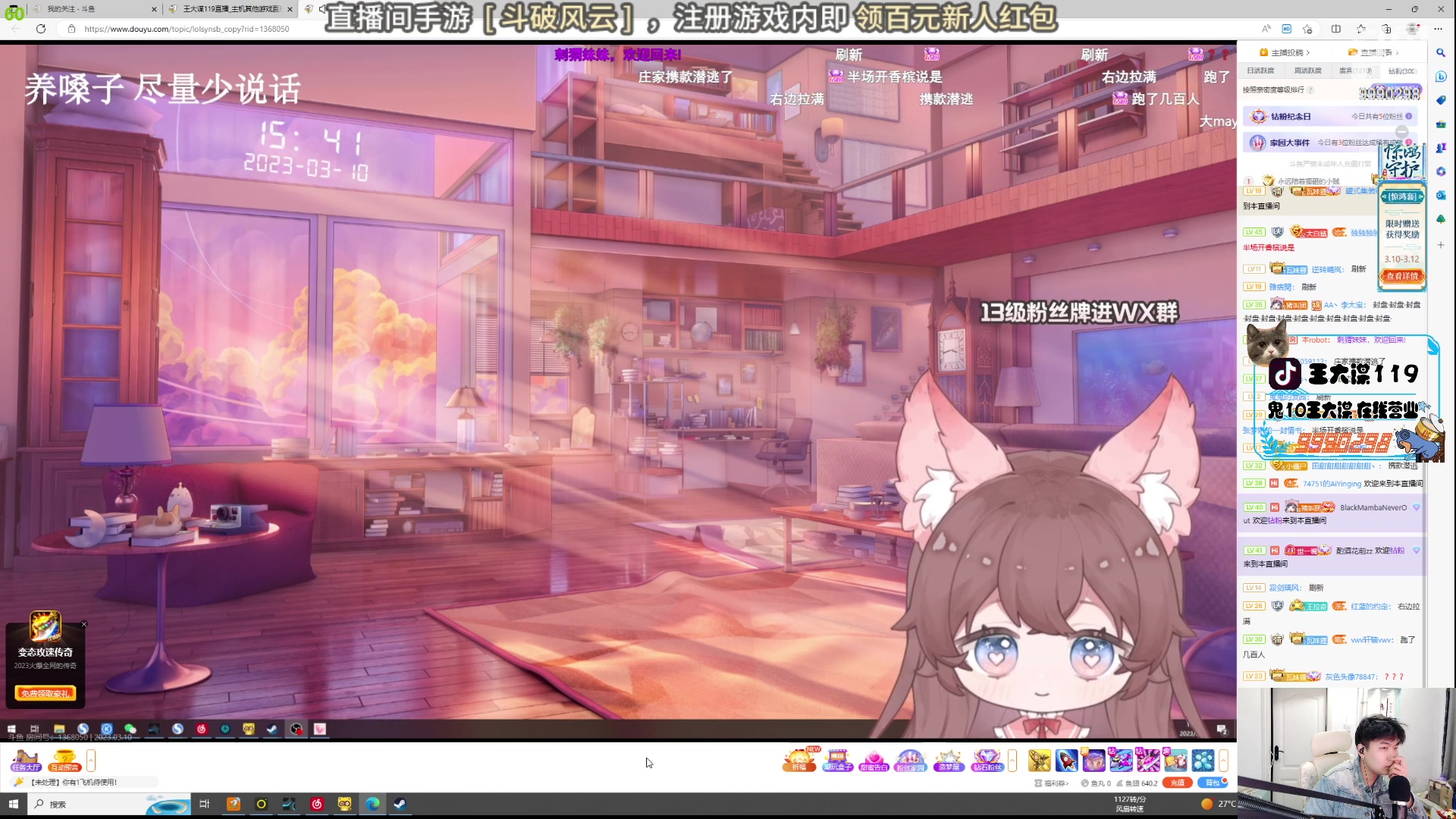The image size is (1456, 819).
Task: Click BlackMambaNeverO username in chat
Action: 1373,507
